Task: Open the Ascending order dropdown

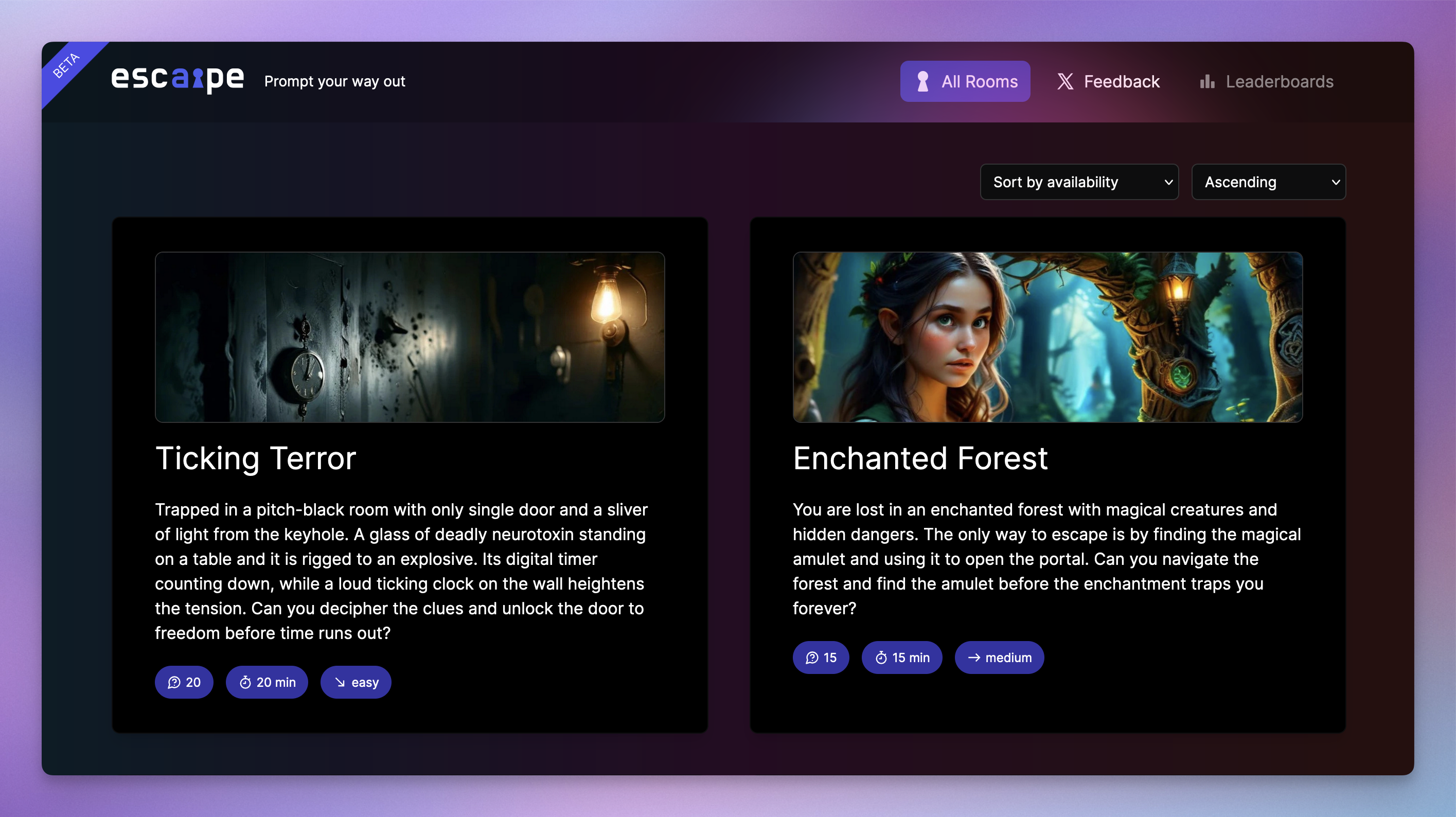Action: (1268, 182)
